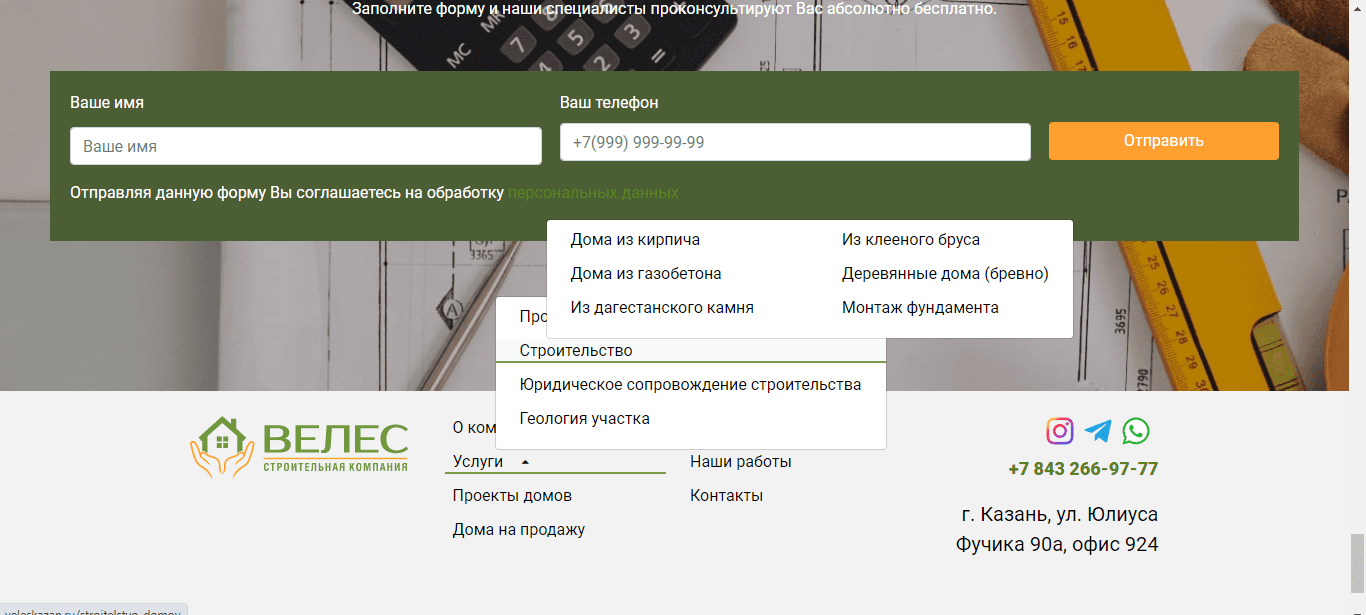Click the Велес company logo
Screen dimensions: 1366x615
pyautogui.click(x=299, y=446)
